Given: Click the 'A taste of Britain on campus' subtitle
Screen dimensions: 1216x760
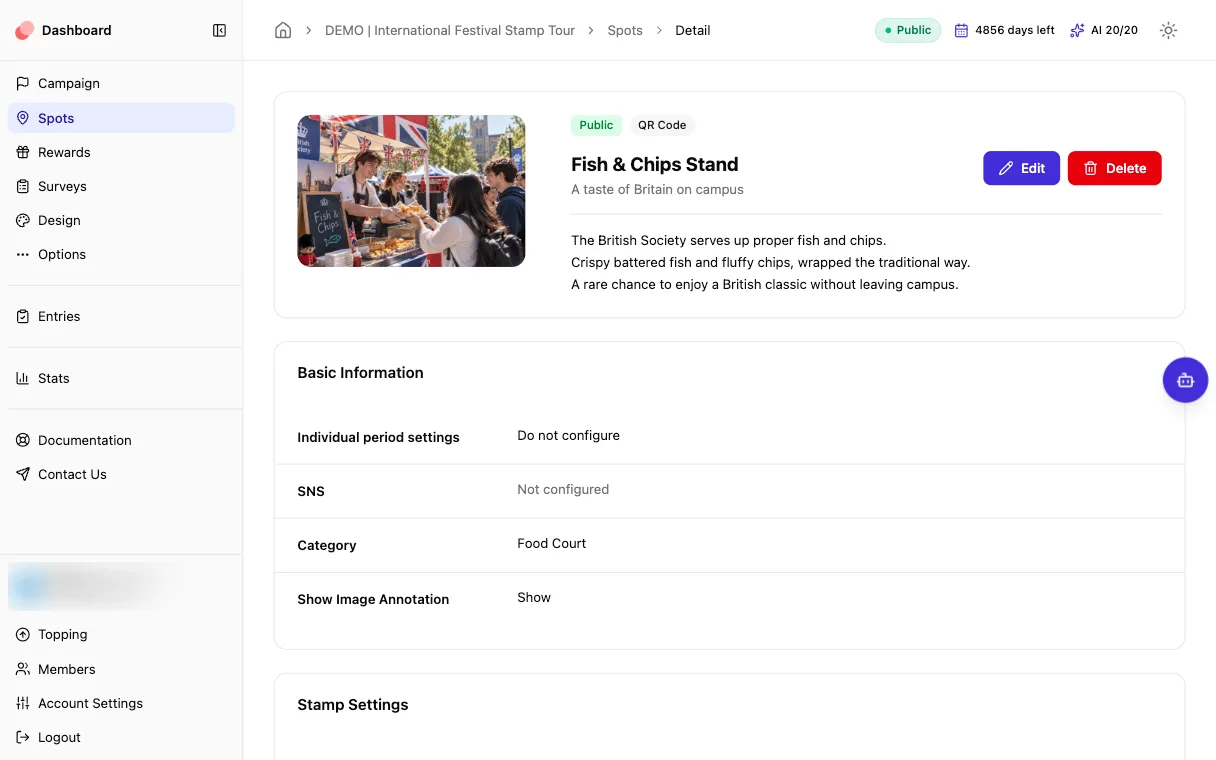Looking at the screenshot, I should coord(657,190).
